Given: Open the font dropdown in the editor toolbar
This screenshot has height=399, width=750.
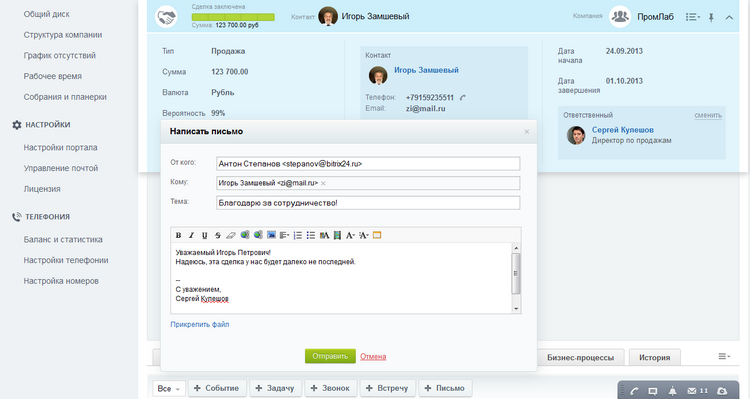Looking at the screenshot, I should (351, 235).
